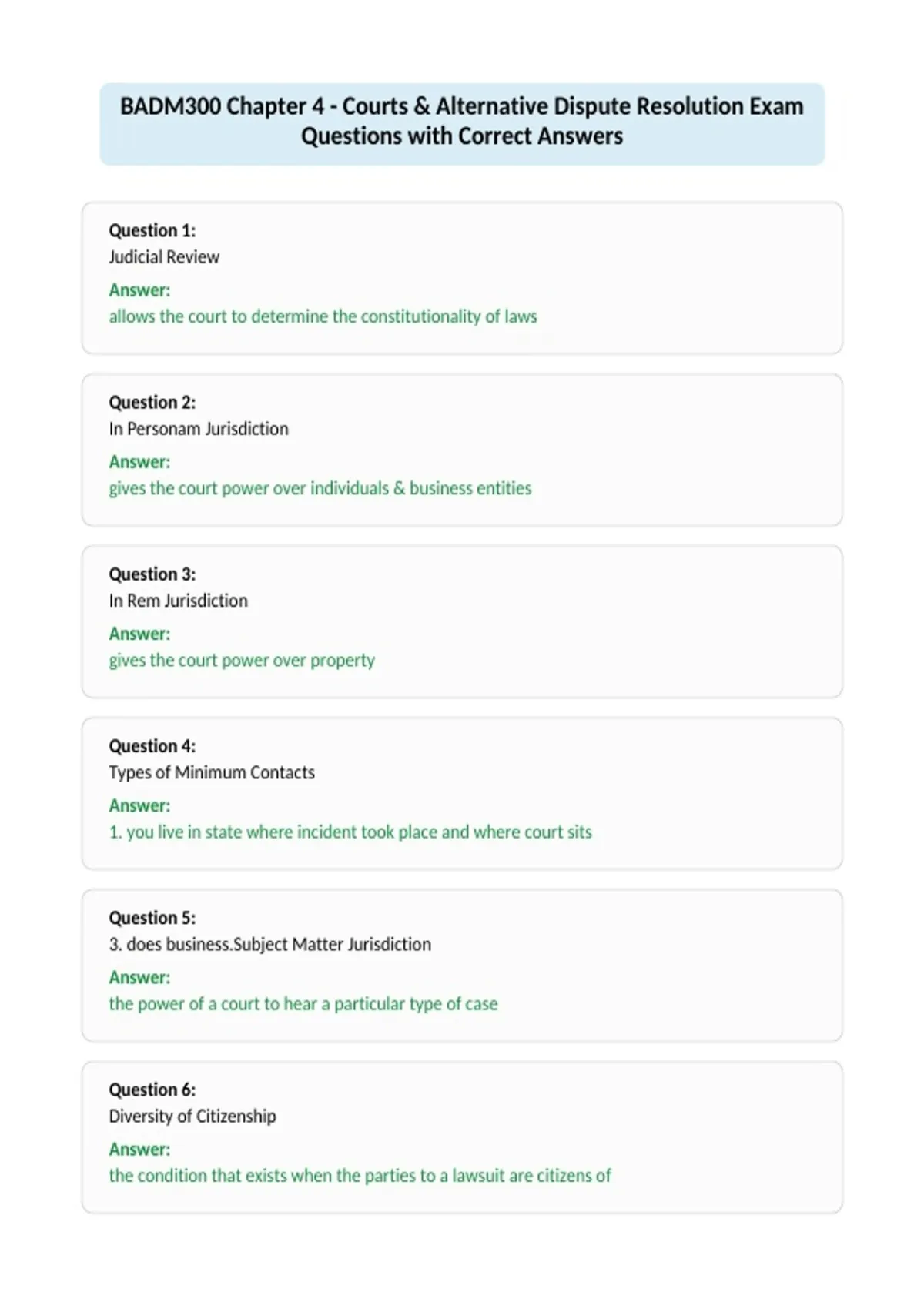The width and height of the screenshot is (924, 1309).
Task: Click the constitutionality of laws answer
Action: click(x=323, y=316)
